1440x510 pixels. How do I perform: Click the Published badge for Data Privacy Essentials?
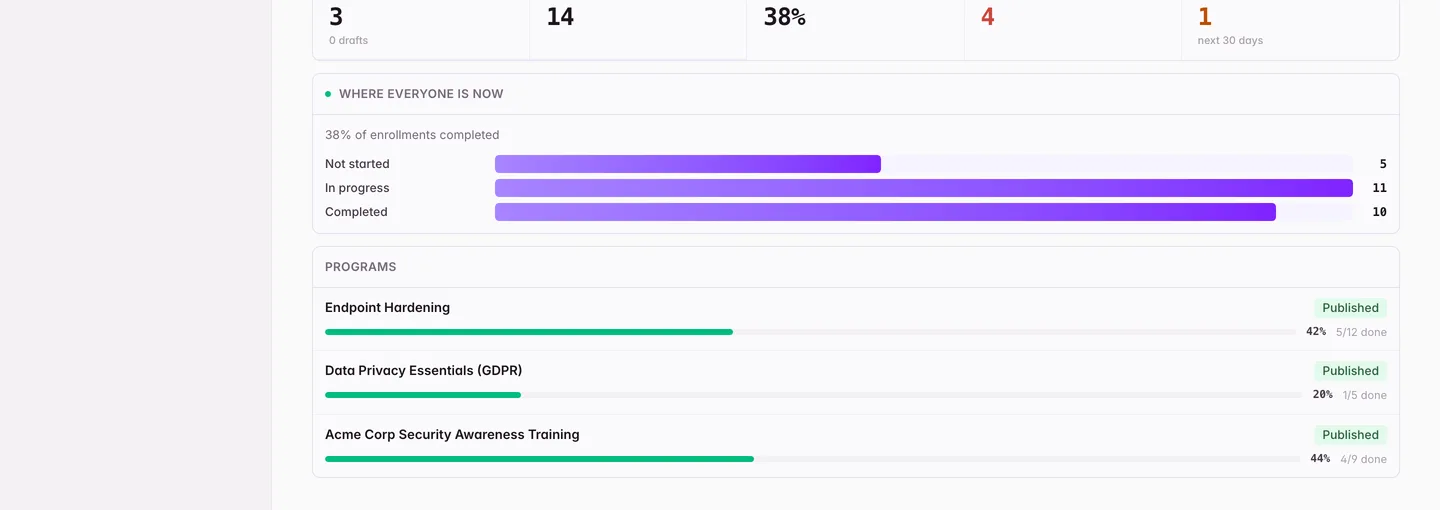pos(1350,371)
